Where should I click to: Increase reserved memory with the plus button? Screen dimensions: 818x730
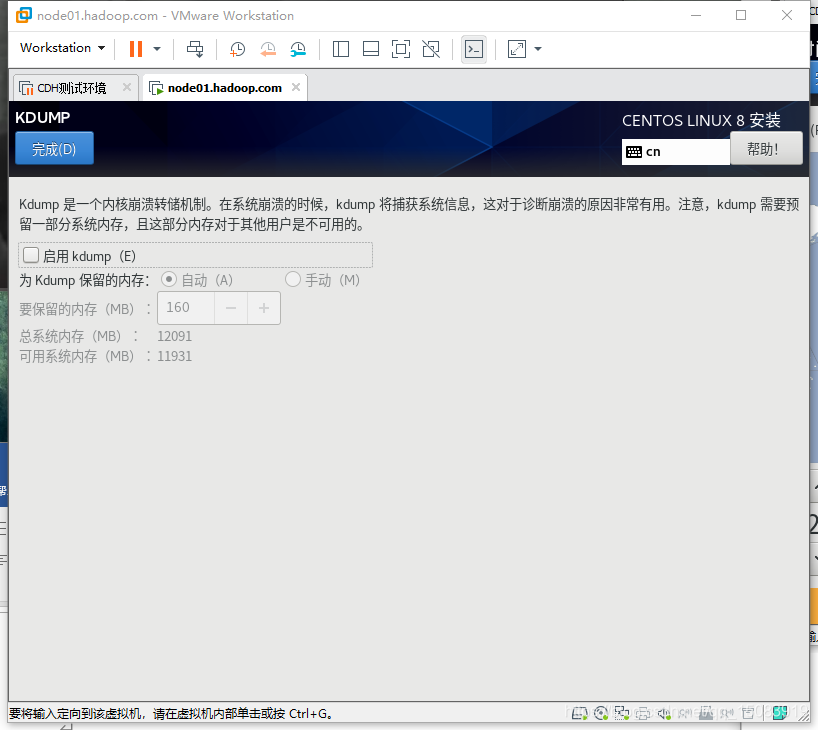pos(264,308)
